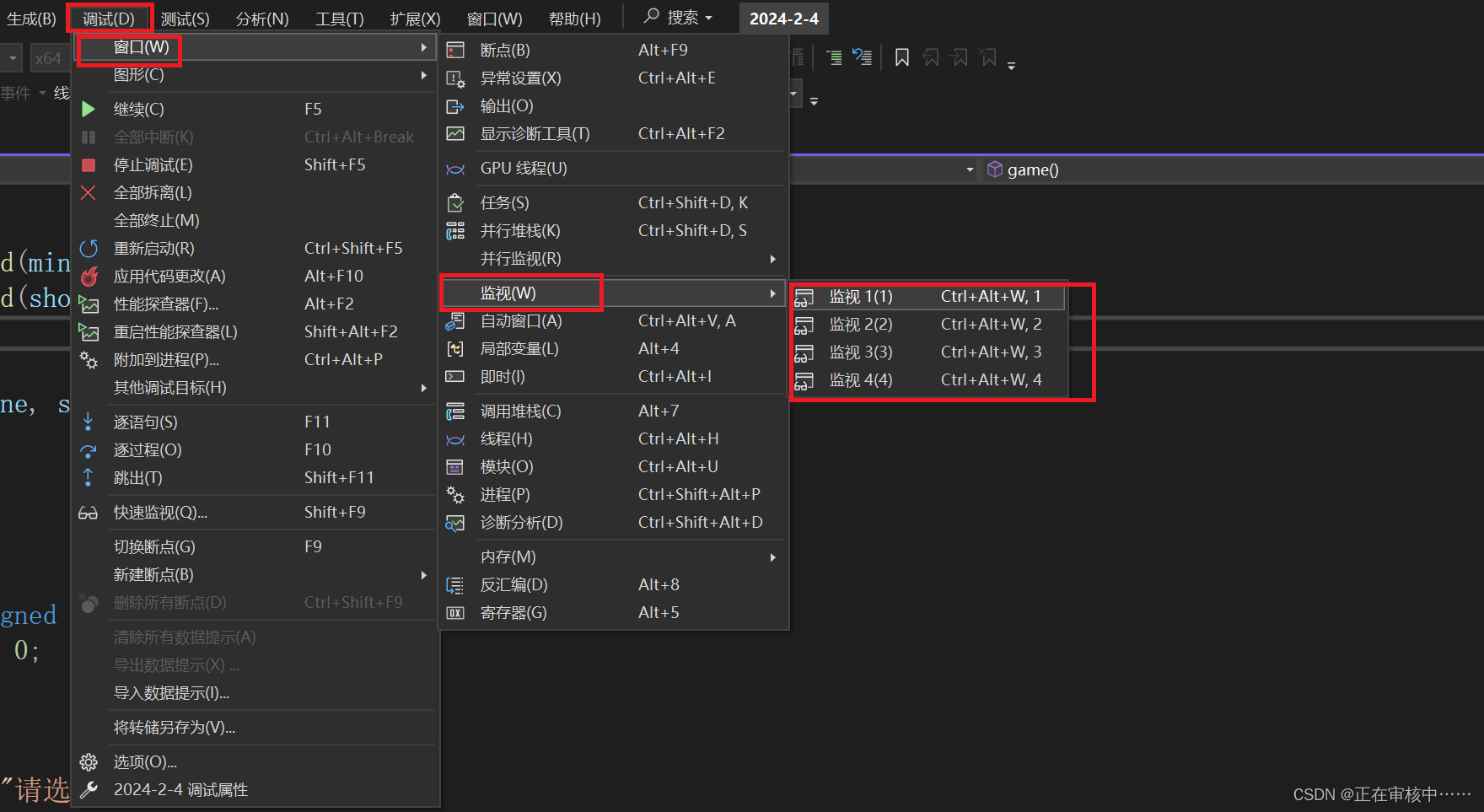
Task: Expand the 内存(M) submenu
Action: (x=612, y=557)
